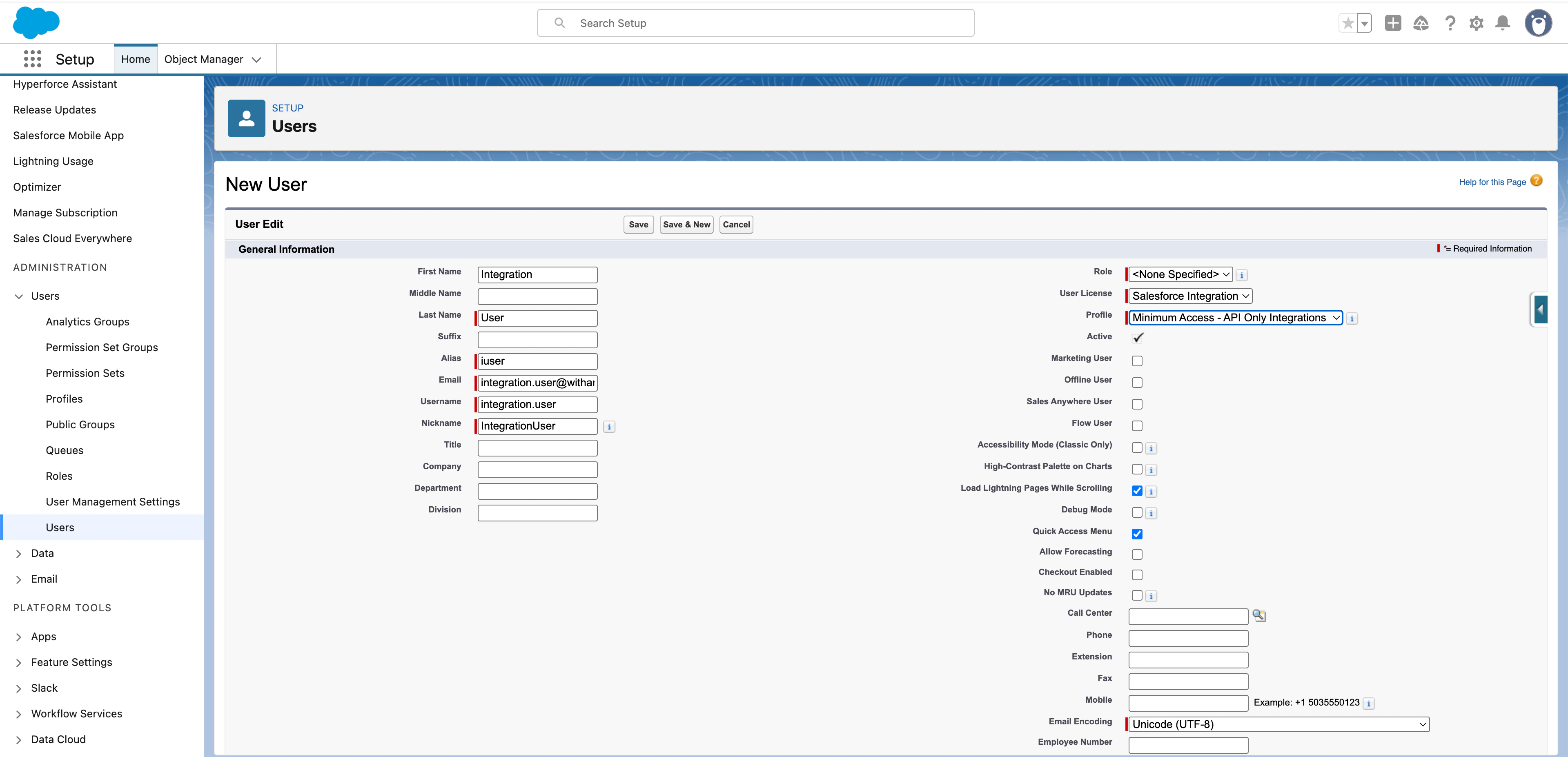Check the Flow User checkbox
Viewport: 1568px width, 757px height.
tap(1136, 426)
